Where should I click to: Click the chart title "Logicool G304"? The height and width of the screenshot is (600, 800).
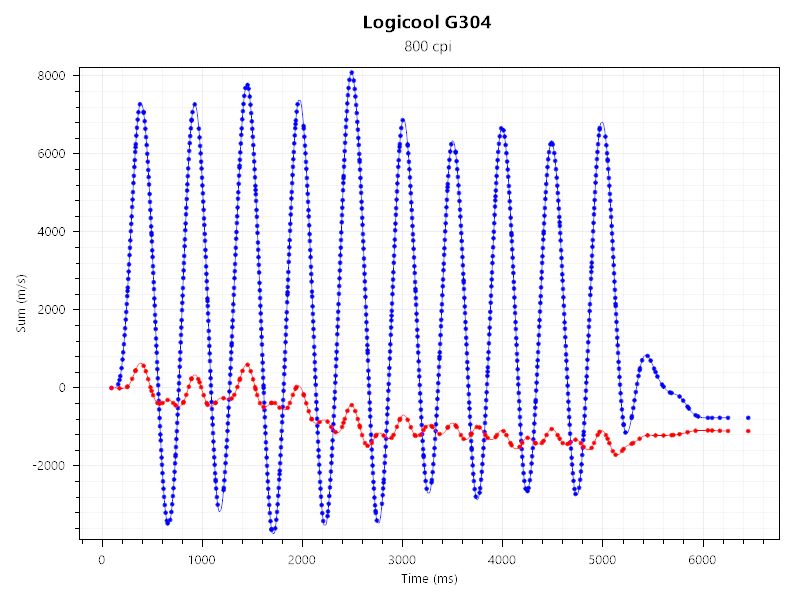(x=427, y=22)
